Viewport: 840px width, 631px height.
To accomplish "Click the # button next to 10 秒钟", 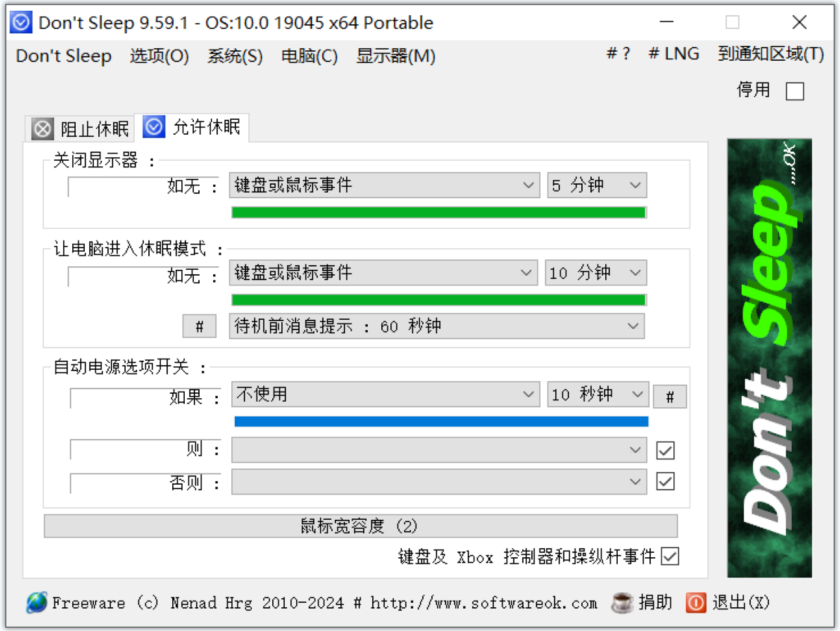I will (x=670, y=397).
